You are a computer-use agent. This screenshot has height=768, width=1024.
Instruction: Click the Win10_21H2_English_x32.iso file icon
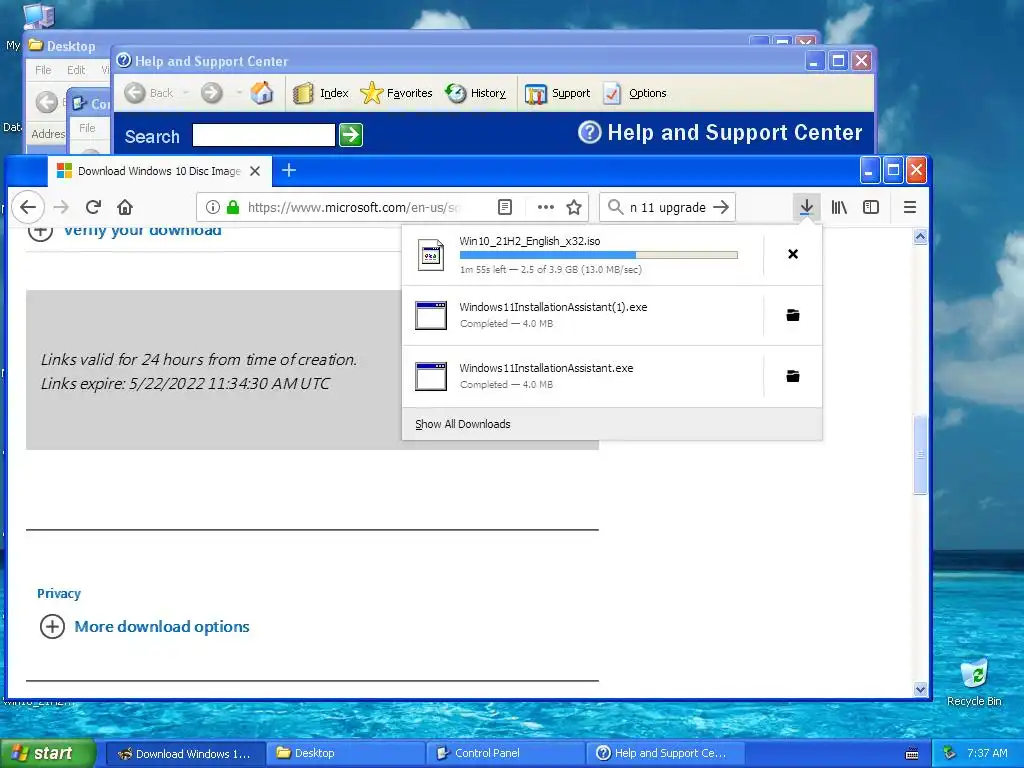tap(431, 255)
